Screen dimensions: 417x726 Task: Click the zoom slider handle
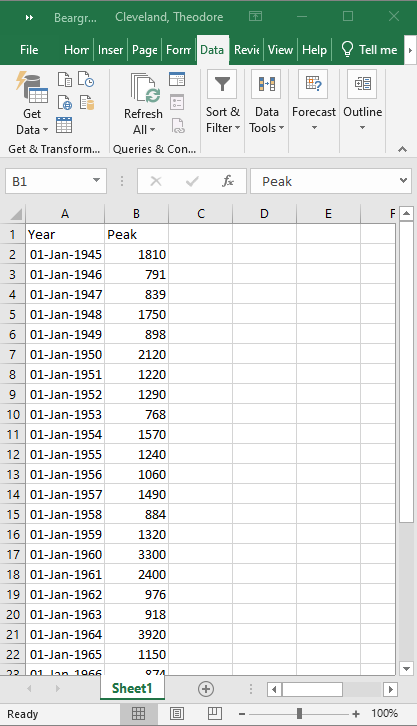click(299, 713)
